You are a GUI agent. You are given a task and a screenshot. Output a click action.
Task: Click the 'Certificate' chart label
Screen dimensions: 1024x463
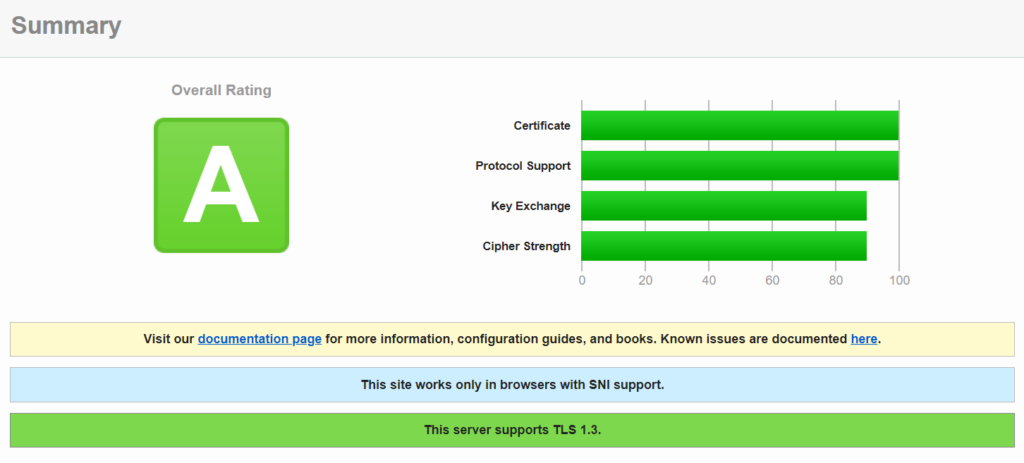(x=542, y=125)
